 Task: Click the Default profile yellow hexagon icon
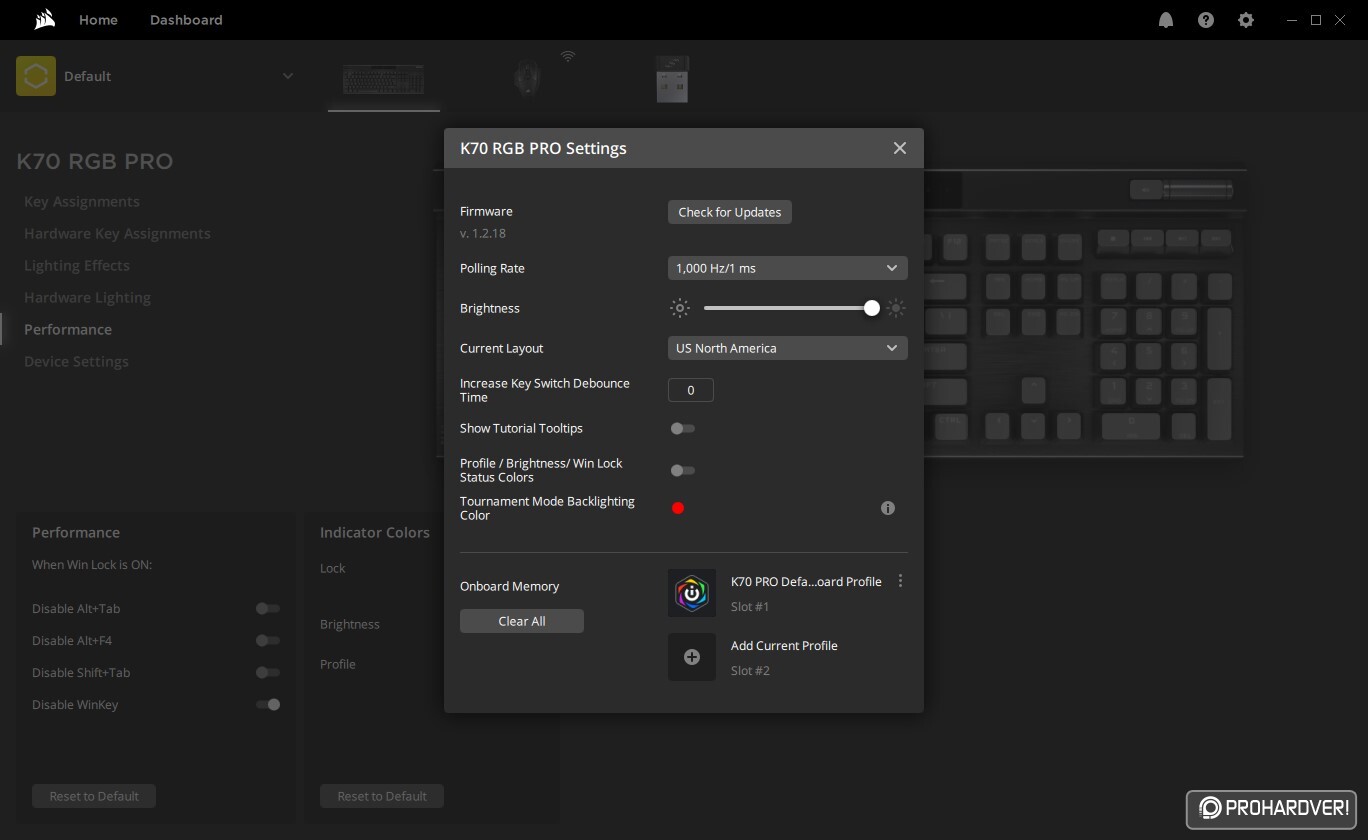click(x=36, y=76)
